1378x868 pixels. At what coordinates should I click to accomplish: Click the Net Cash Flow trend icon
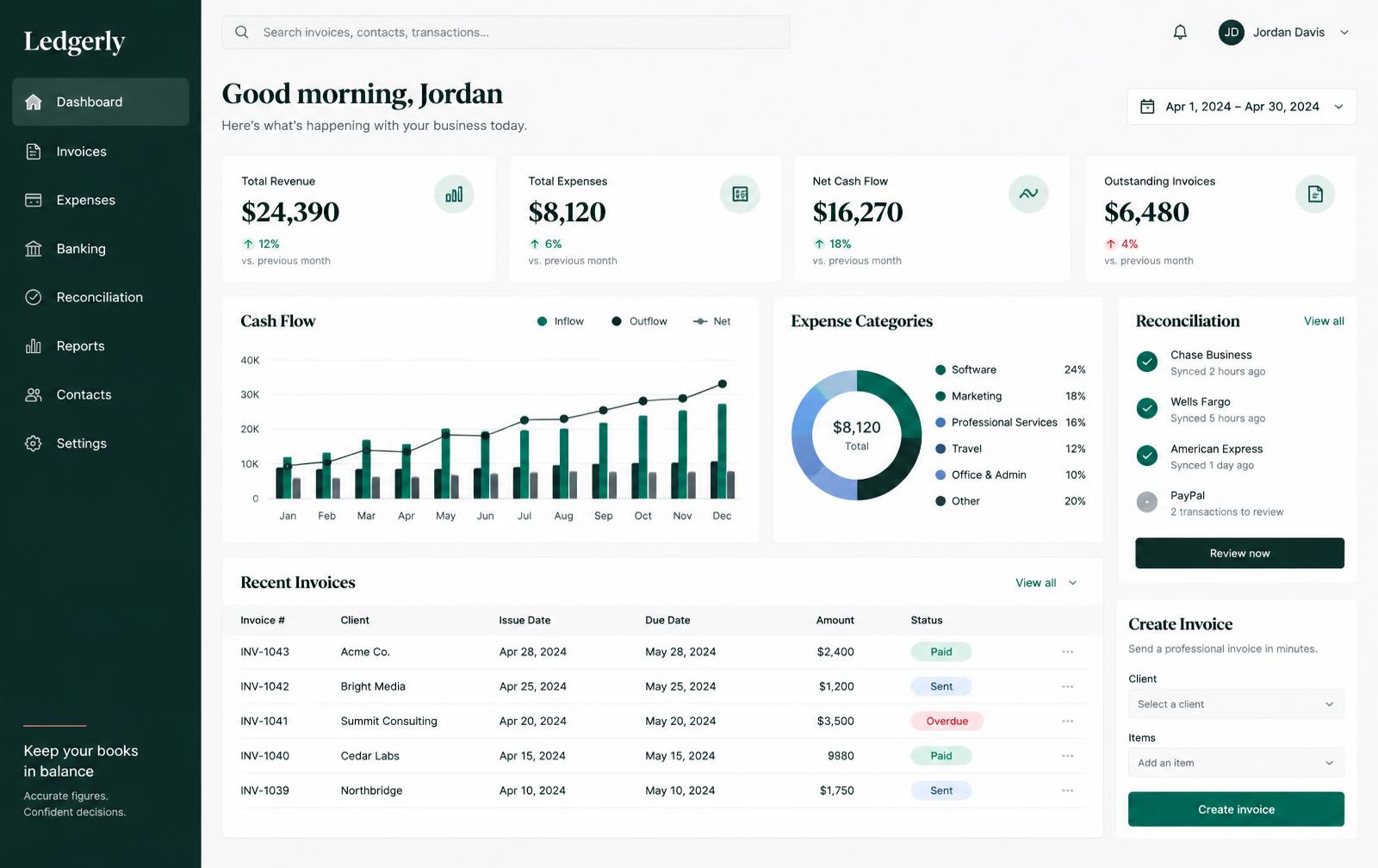coord(1028,194)
